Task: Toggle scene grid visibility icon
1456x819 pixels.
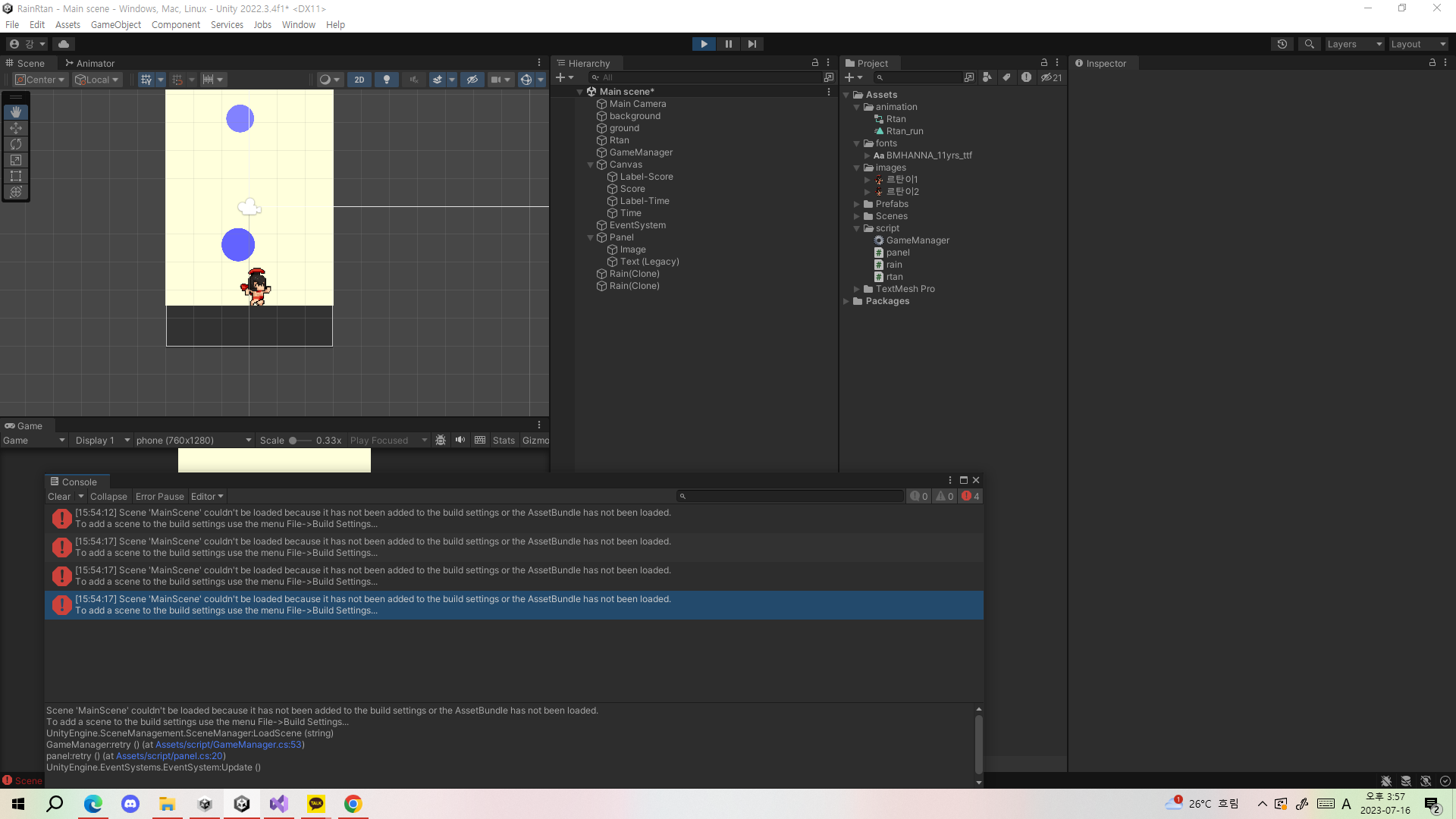Action: pyautogui.click(x=146, y=80)
